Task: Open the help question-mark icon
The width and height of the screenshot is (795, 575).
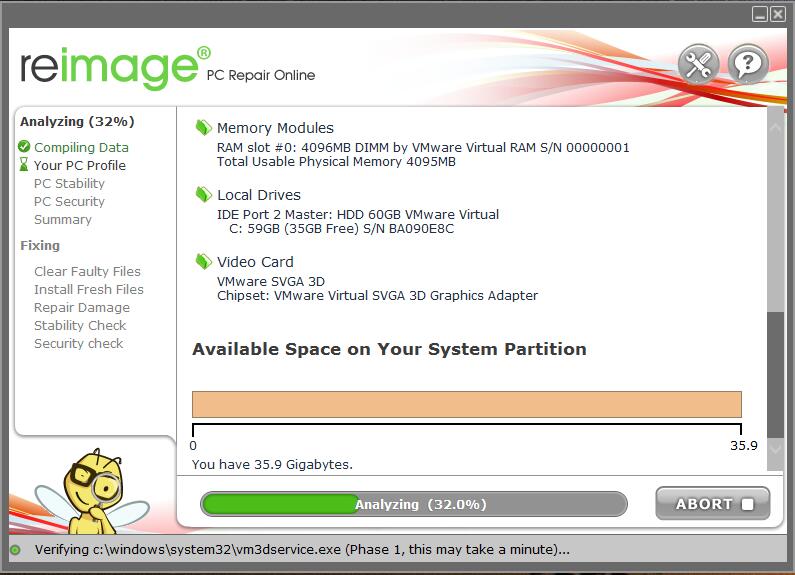Action: [x=748, y=64]
